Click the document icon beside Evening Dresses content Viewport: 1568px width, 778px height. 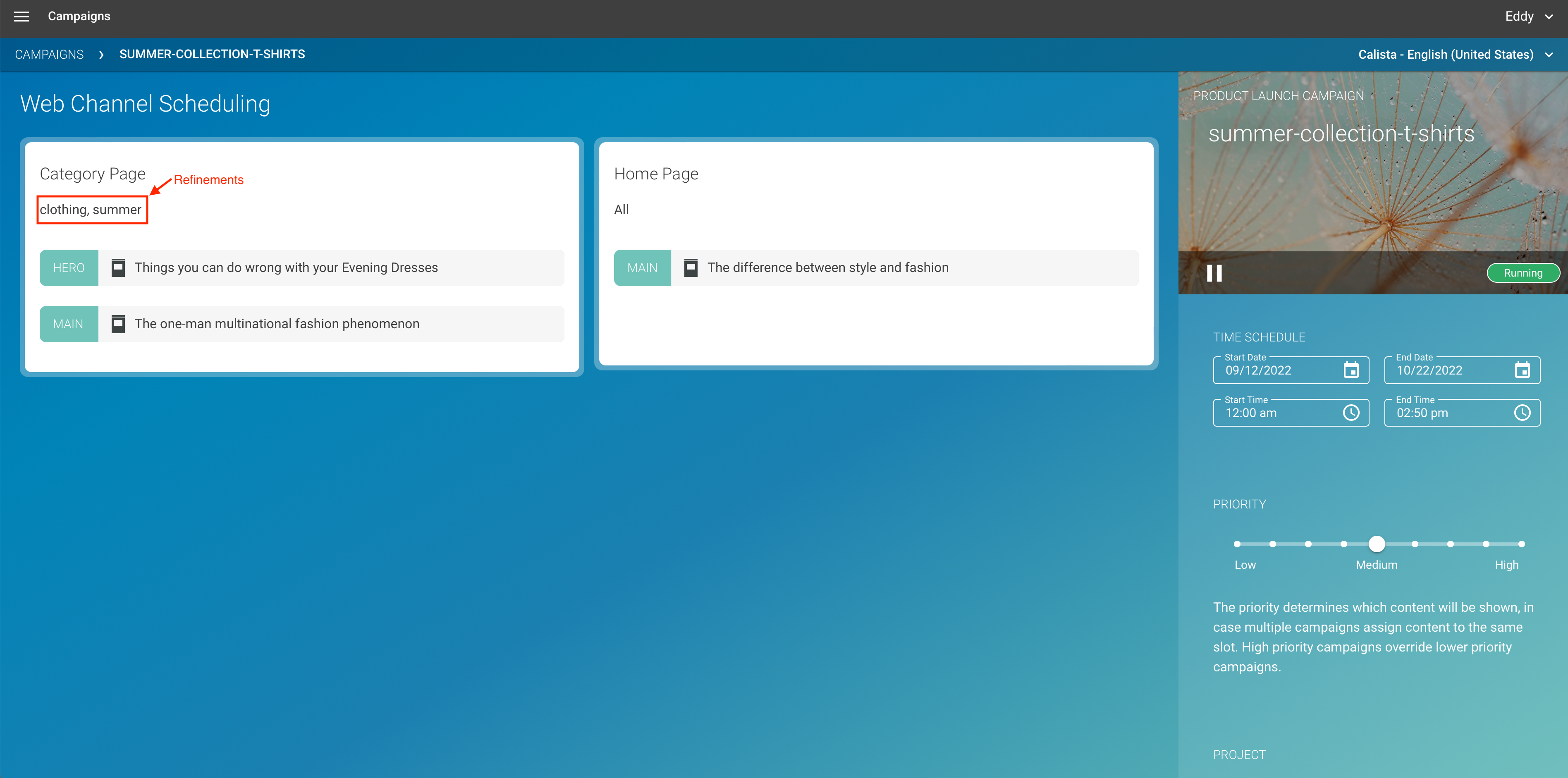point(118,267)
